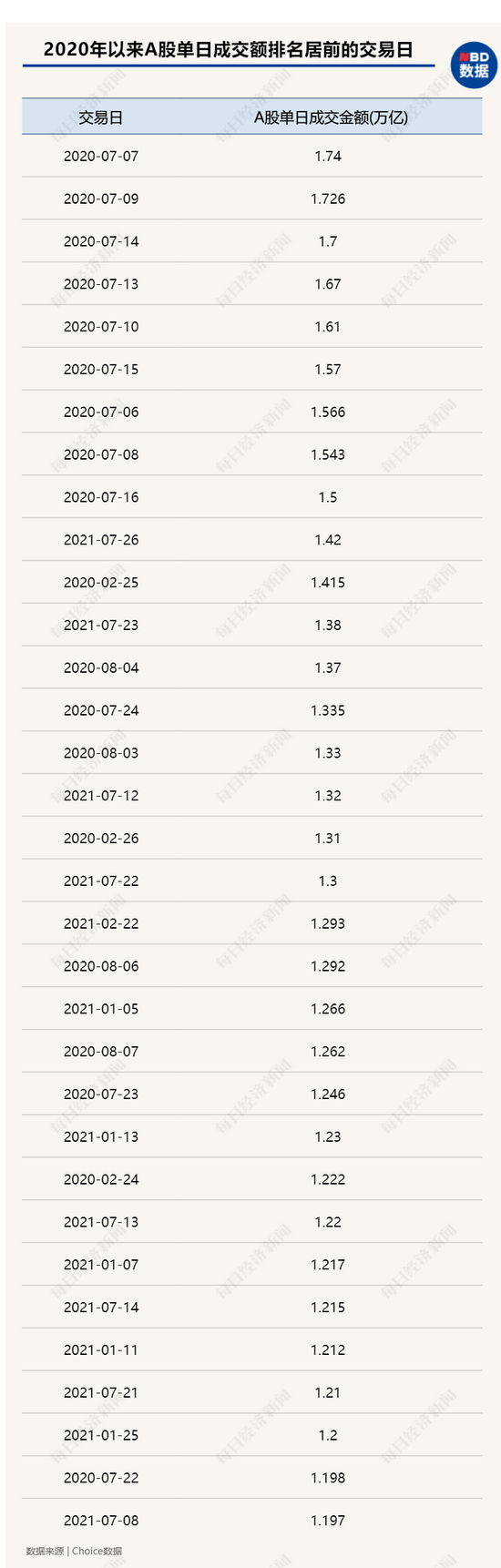Click the 2020-08-04 date cell
The image size is (501, 1568).
(101, 668)
